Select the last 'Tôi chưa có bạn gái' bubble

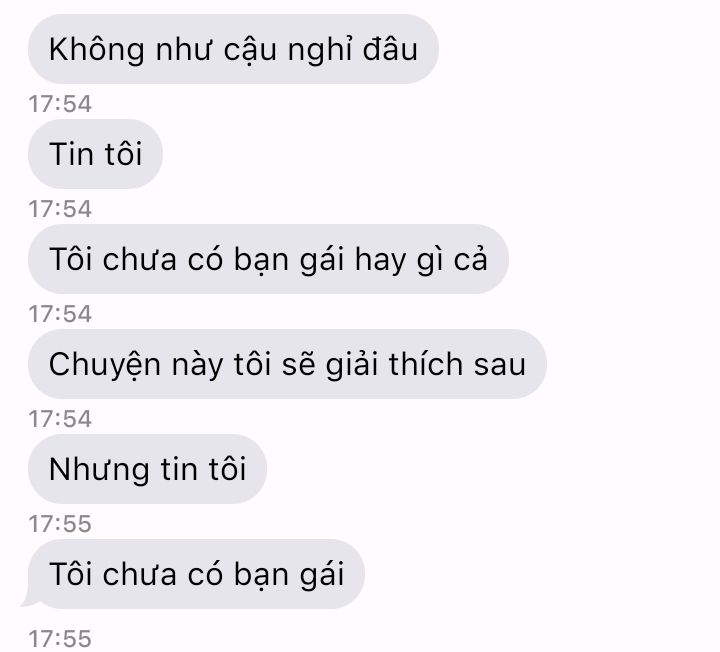[x=196, y=574]
